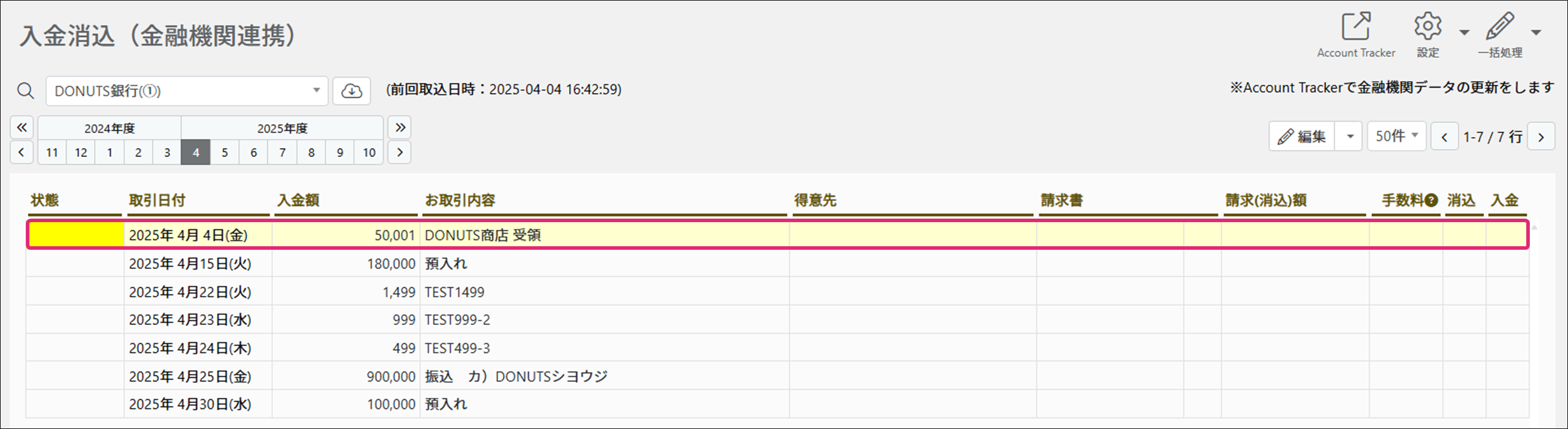
Task: Jump back with double-left chevron
Action: click(x=21, y=128)
